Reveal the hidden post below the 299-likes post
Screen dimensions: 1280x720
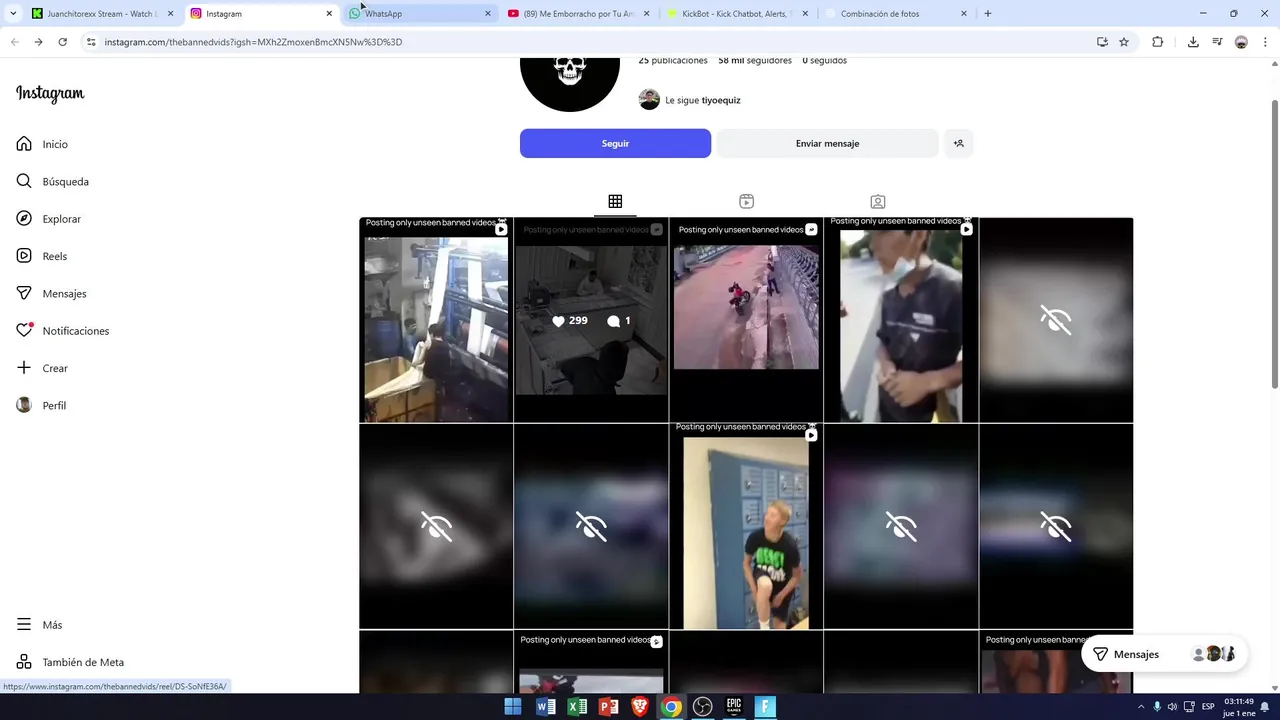pyautogui.click(x=591, y=527)
